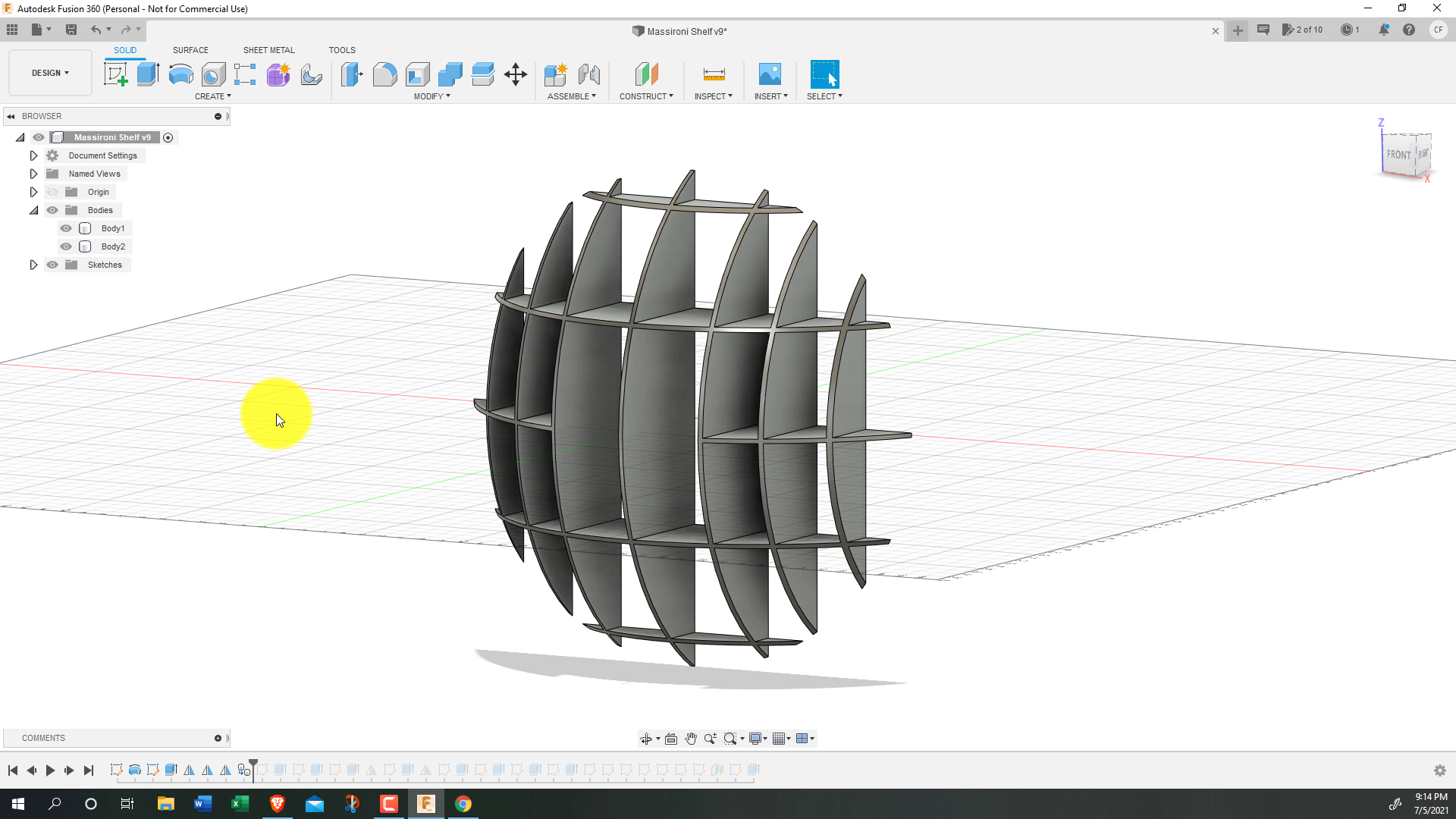Expand the Document Settings node
1456x819 pixels.
coord(33,155)
